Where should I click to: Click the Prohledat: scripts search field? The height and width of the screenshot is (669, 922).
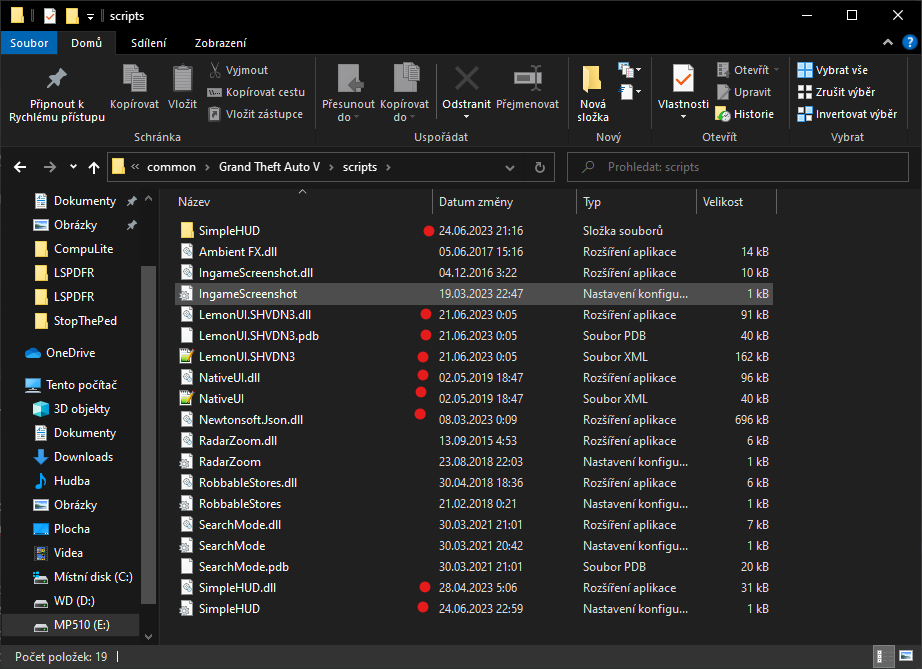coord(740,167)
